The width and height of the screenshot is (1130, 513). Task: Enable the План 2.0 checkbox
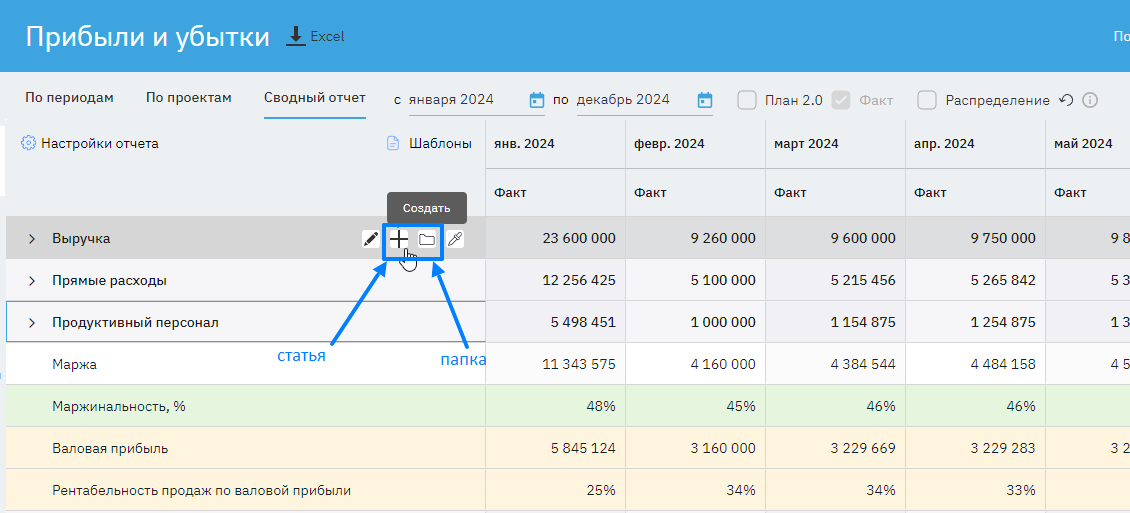pyautogui.click(x=747, y=100)
